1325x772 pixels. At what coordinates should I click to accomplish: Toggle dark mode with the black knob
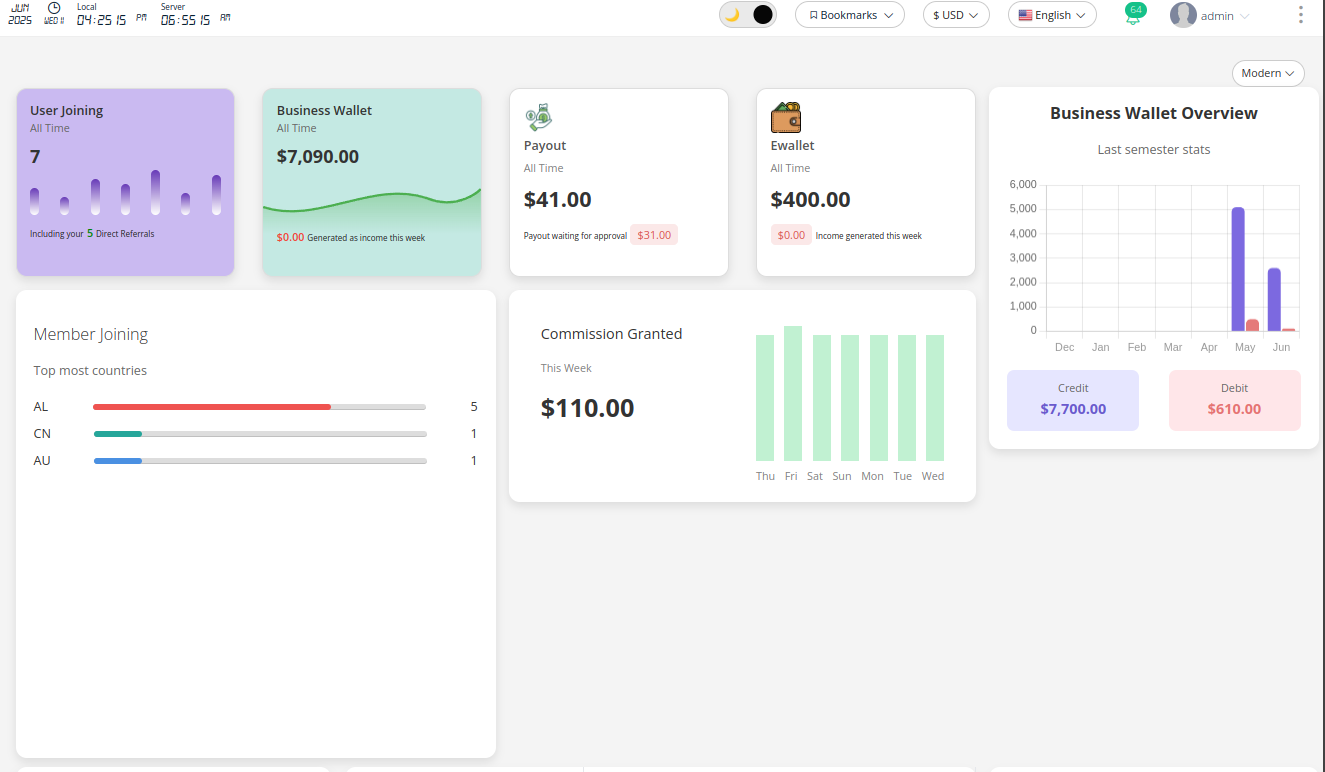coord(762,15)
